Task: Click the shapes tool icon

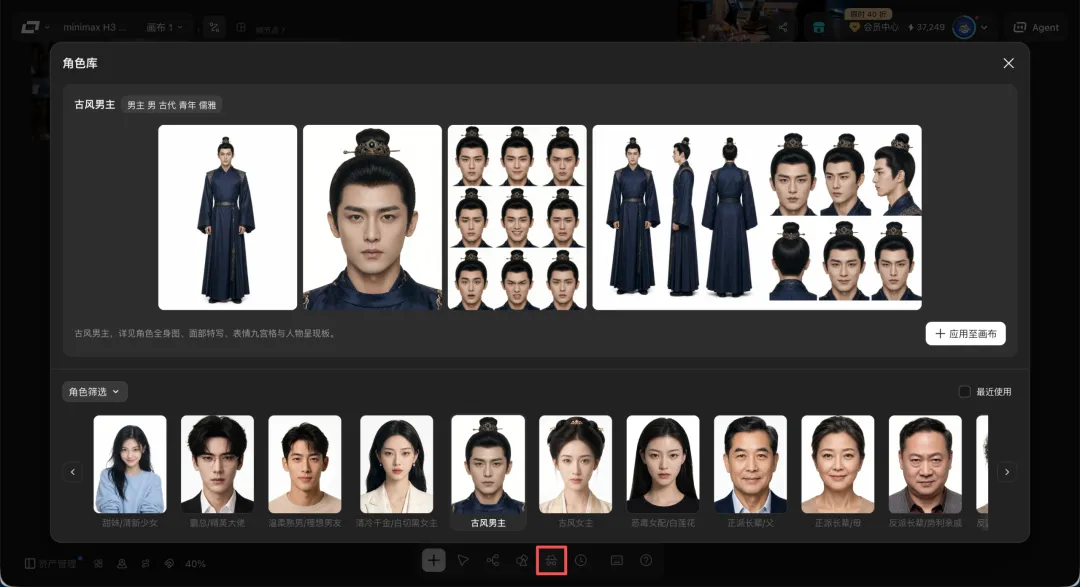Action: click(x=522, y=560)
